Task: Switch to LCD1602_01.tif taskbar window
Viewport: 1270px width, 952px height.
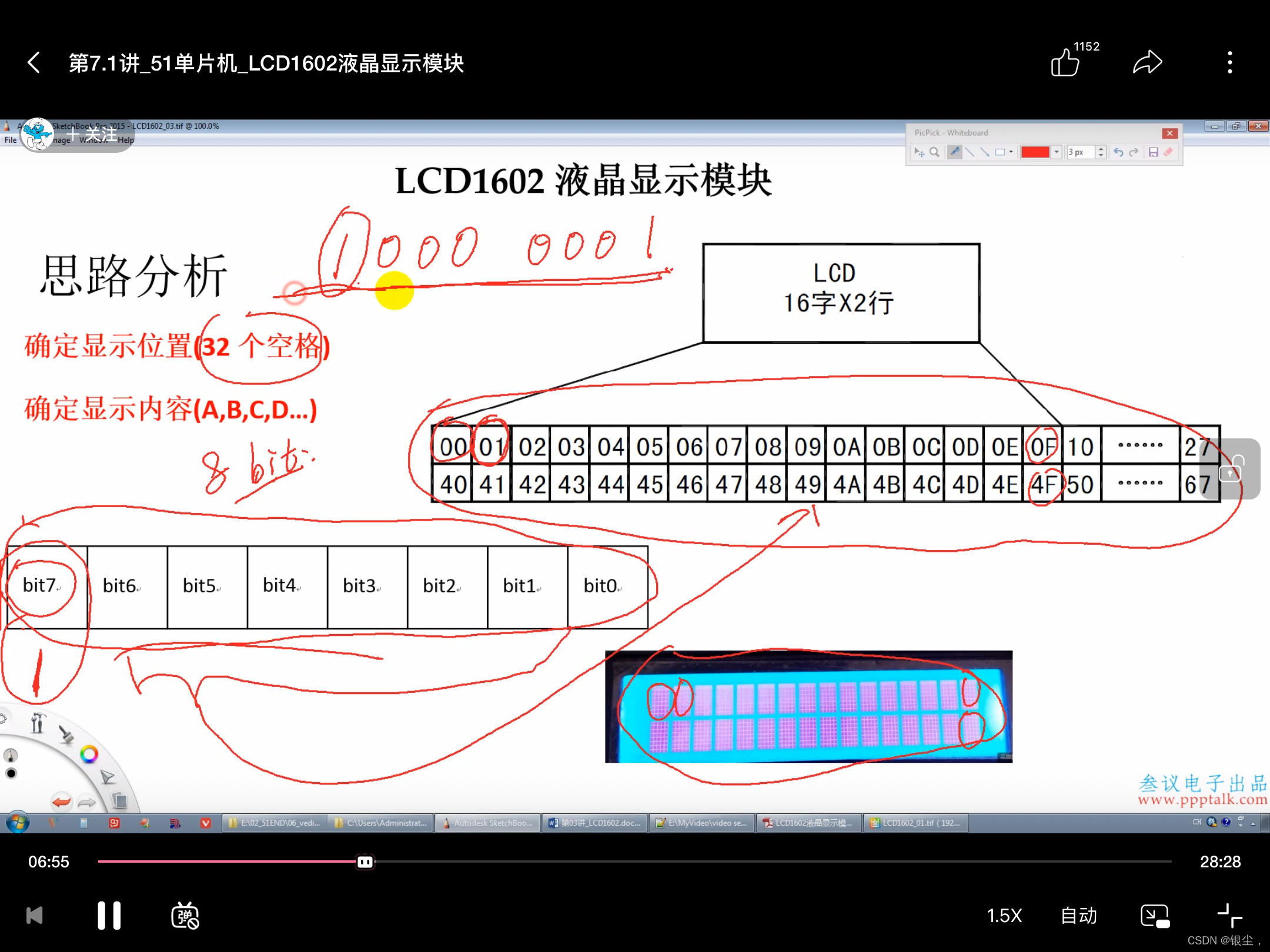Action: click(x=915, y=823)
